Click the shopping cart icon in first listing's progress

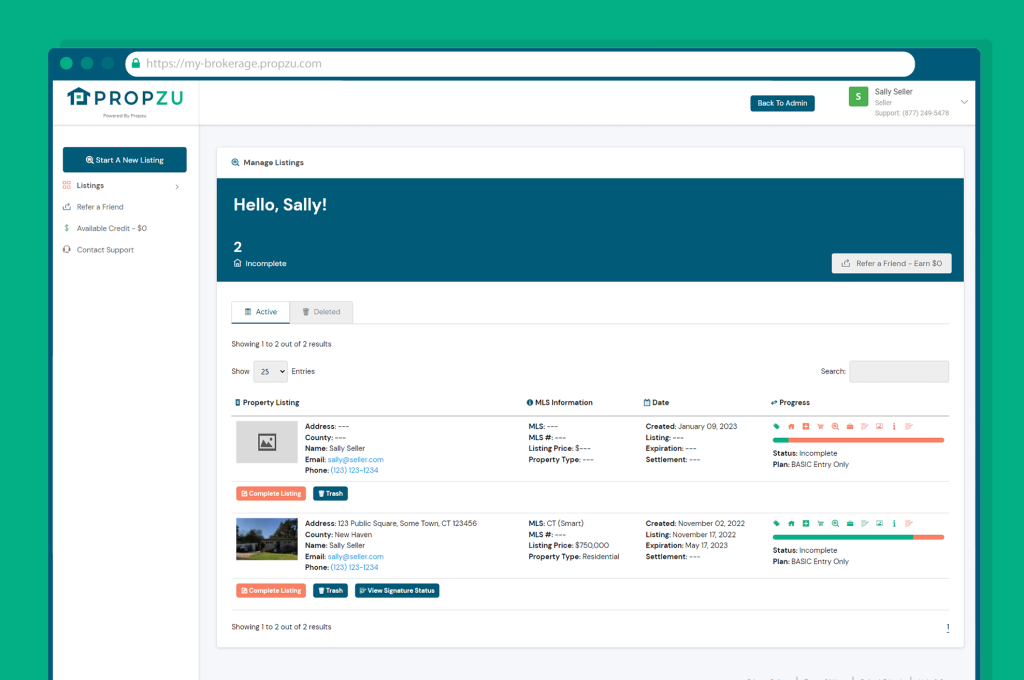820,426
